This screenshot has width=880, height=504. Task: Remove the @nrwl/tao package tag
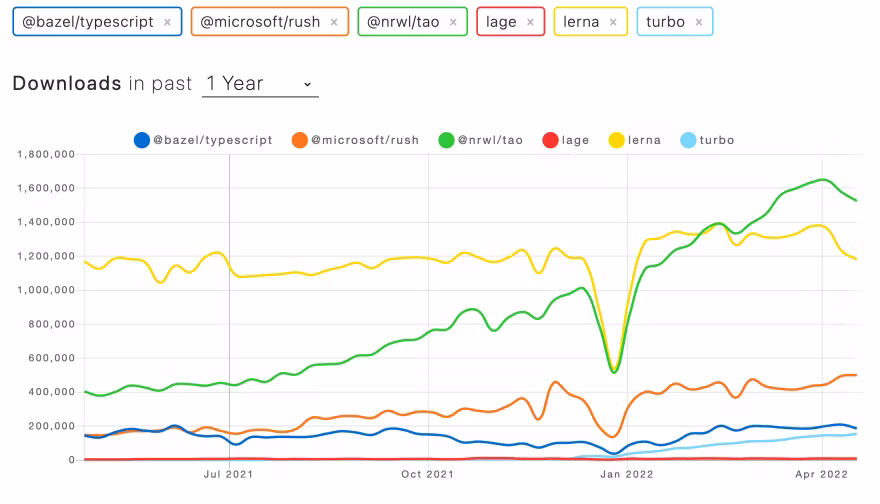[453, 22]
